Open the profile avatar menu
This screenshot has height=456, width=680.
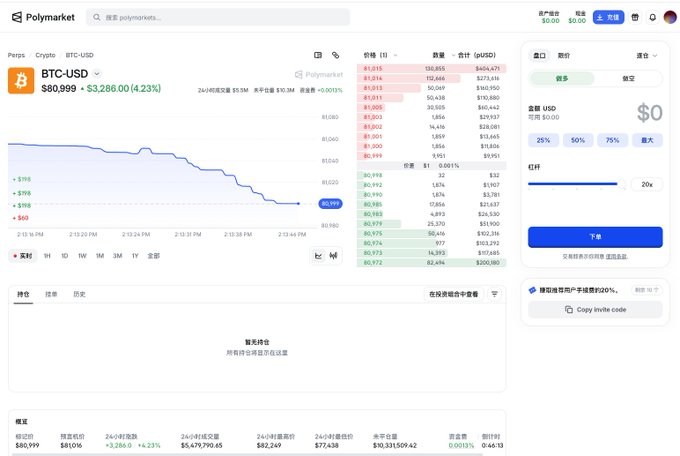point(670,17)
